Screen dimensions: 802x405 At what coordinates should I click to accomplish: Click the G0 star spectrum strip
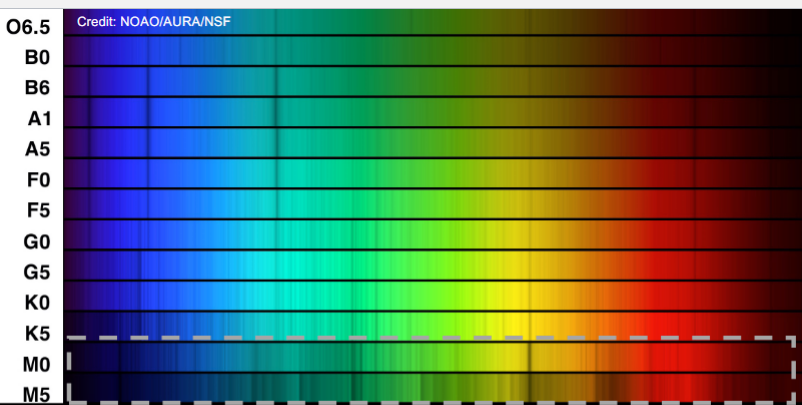point(433,235)
